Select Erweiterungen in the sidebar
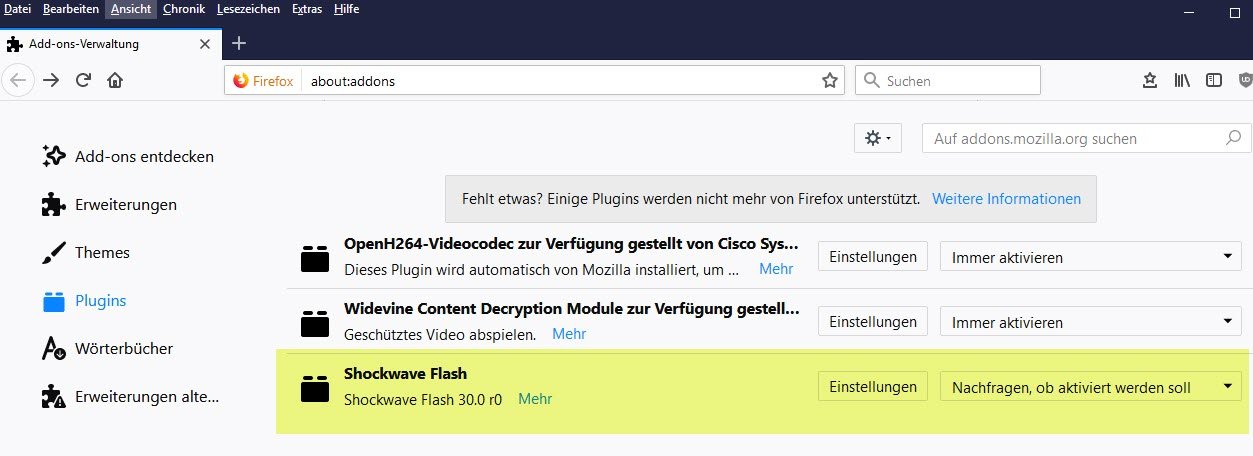1253x456 pixels. tap(125, 205)
